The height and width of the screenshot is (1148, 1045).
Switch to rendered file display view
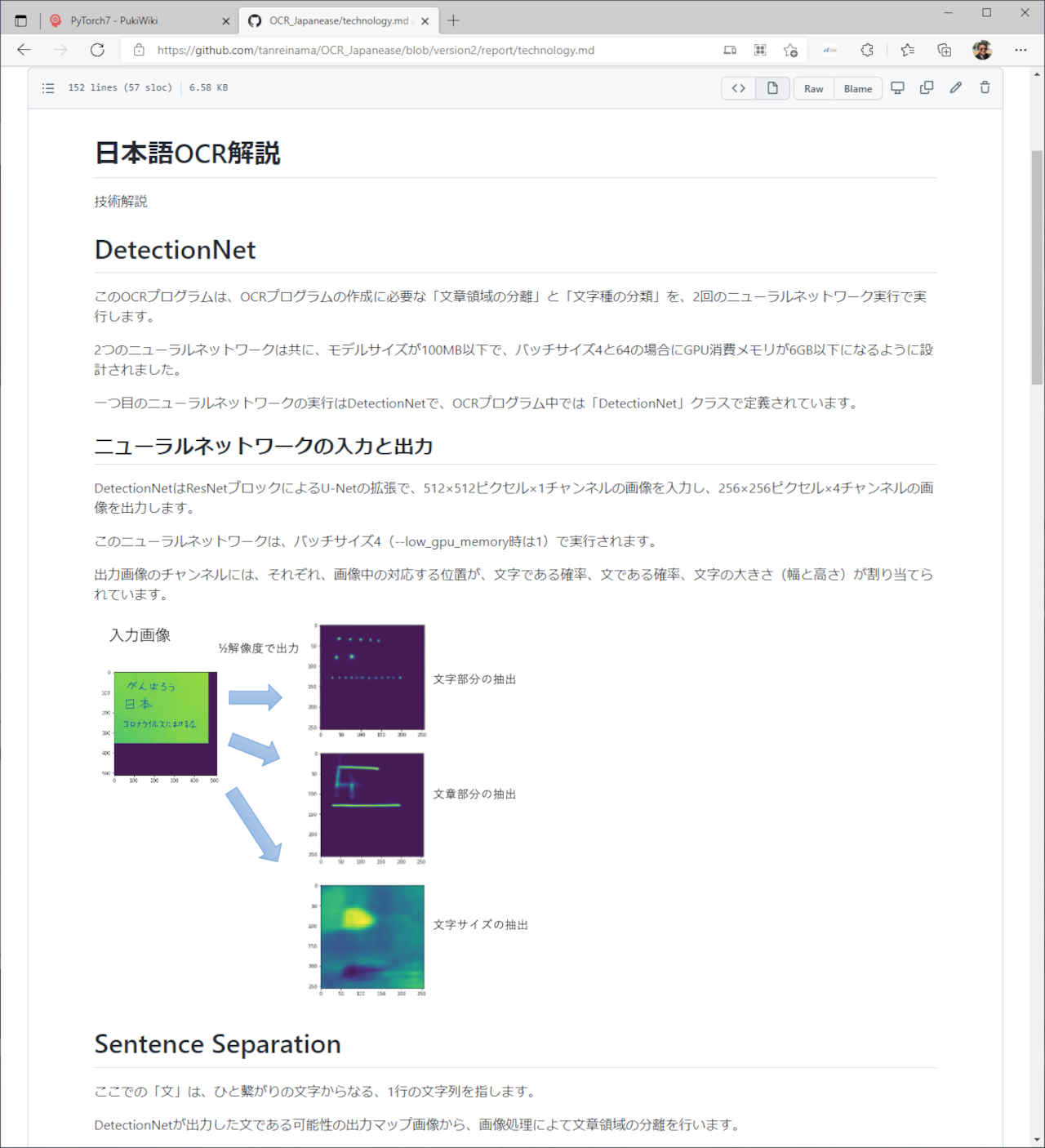772,88
